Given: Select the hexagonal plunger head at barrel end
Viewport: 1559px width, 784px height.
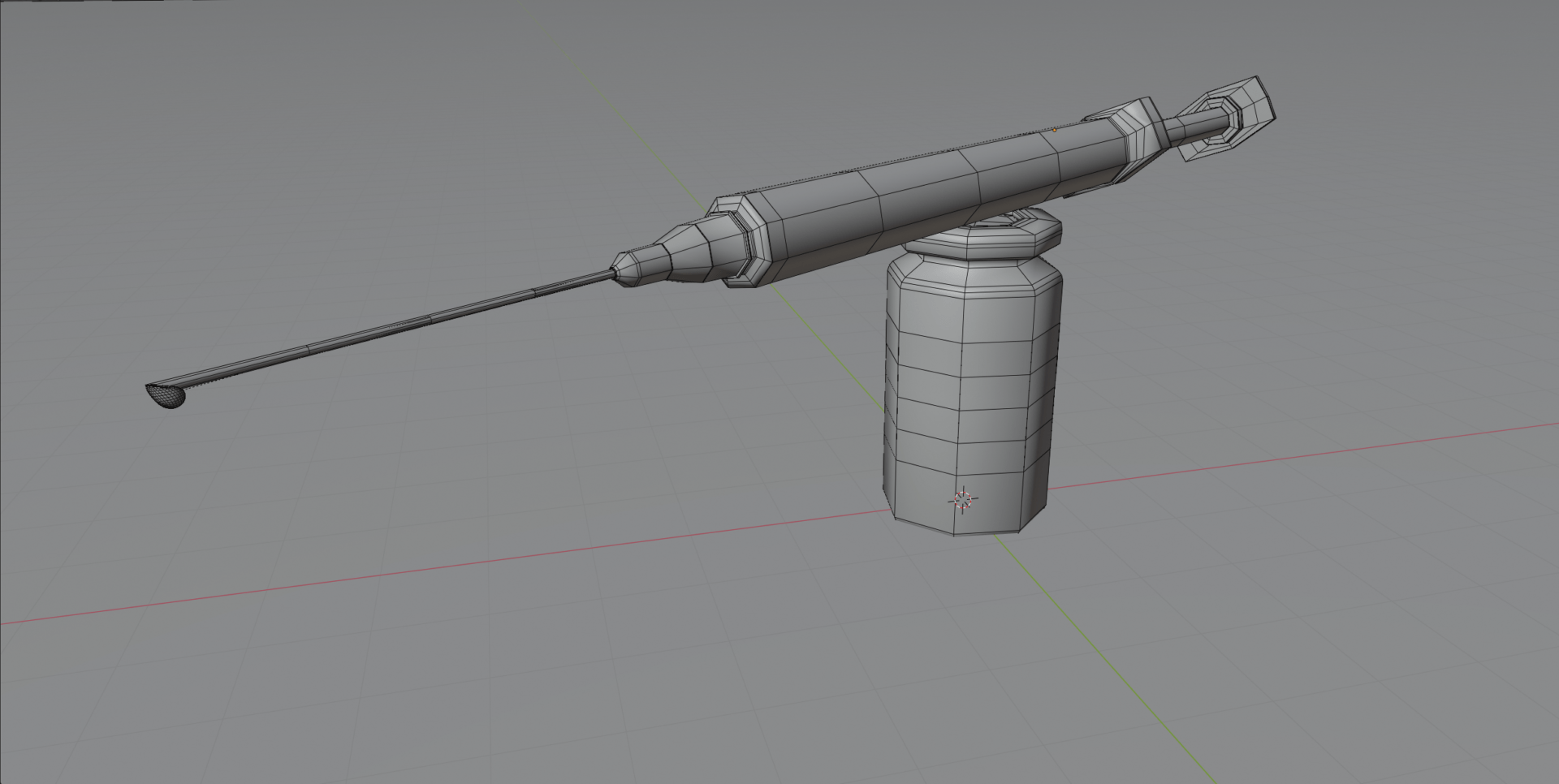Looking at the screenshot, I should [x=1226, y=119].
